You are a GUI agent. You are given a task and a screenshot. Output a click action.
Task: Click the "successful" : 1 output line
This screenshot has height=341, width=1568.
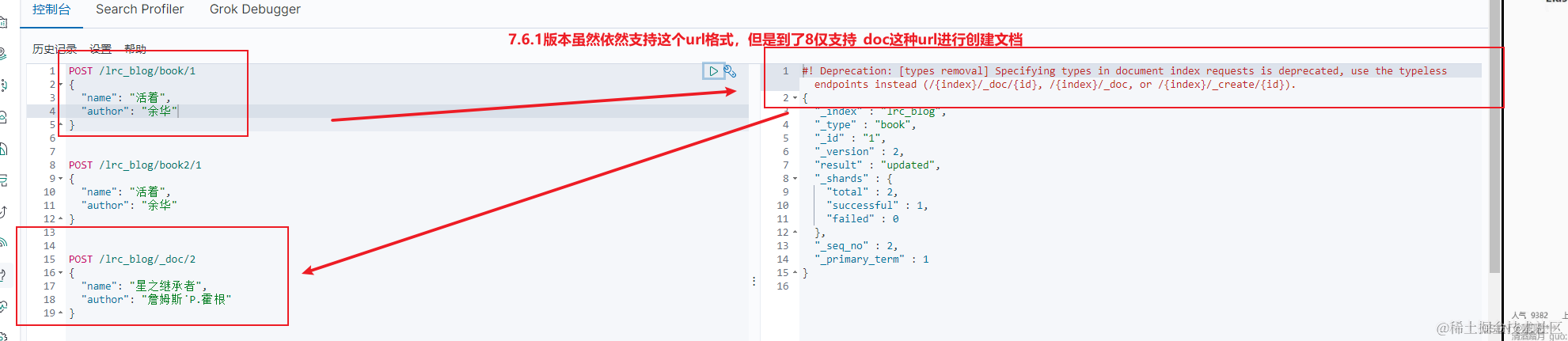pos(878,206)
